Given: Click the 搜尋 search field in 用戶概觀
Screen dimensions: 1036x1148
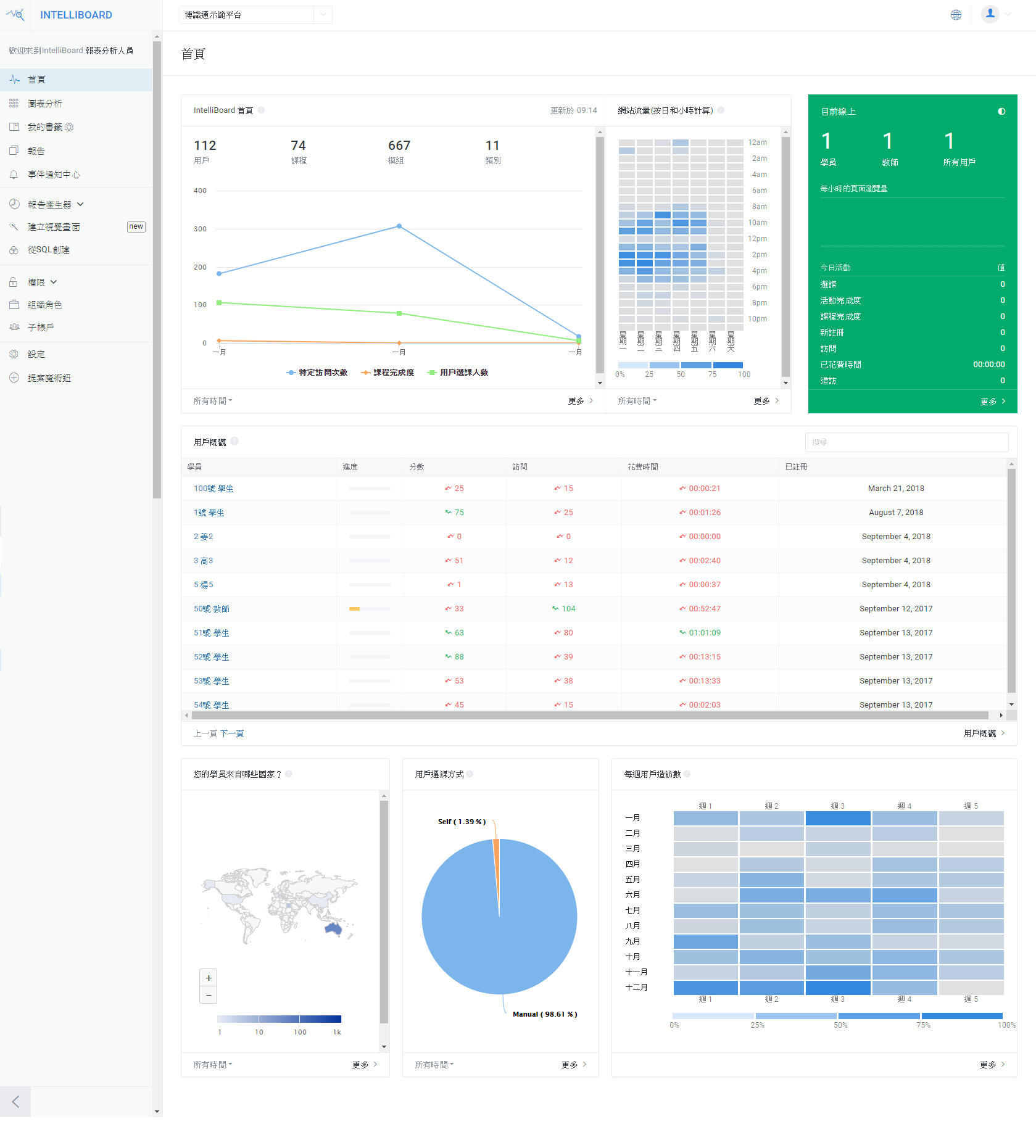Looking at the screenshot, I should pos(906,442).
